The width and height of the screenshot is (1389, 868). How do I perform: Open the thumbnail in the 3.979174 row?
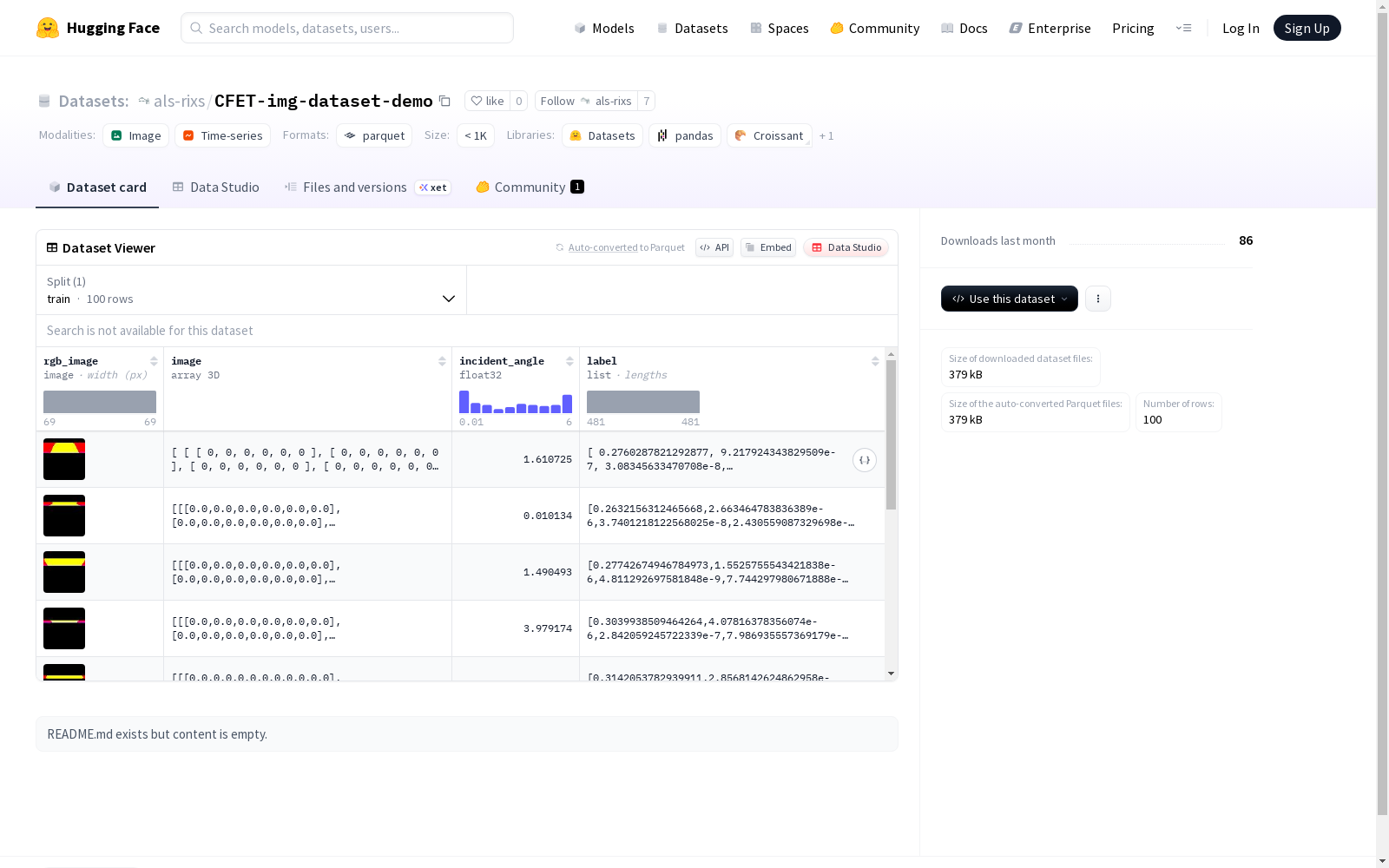point(64,628)
